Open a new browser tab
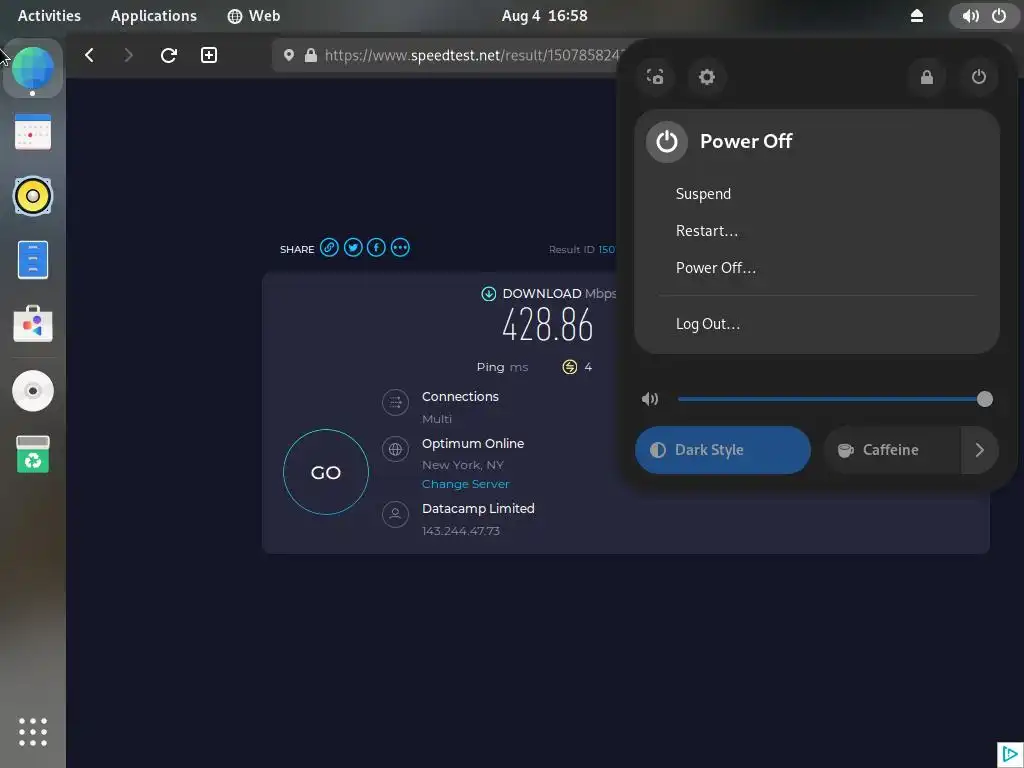Image resolution: width=1024 pixels, height=768 pixels. [x=209, y=56]
